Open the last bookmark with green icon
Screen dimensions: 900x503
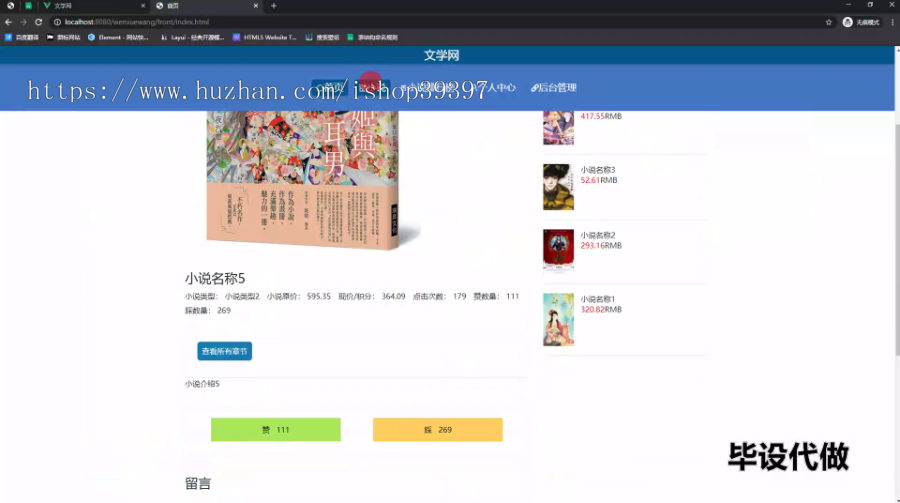pyautogui.click(x=372, y=37)
